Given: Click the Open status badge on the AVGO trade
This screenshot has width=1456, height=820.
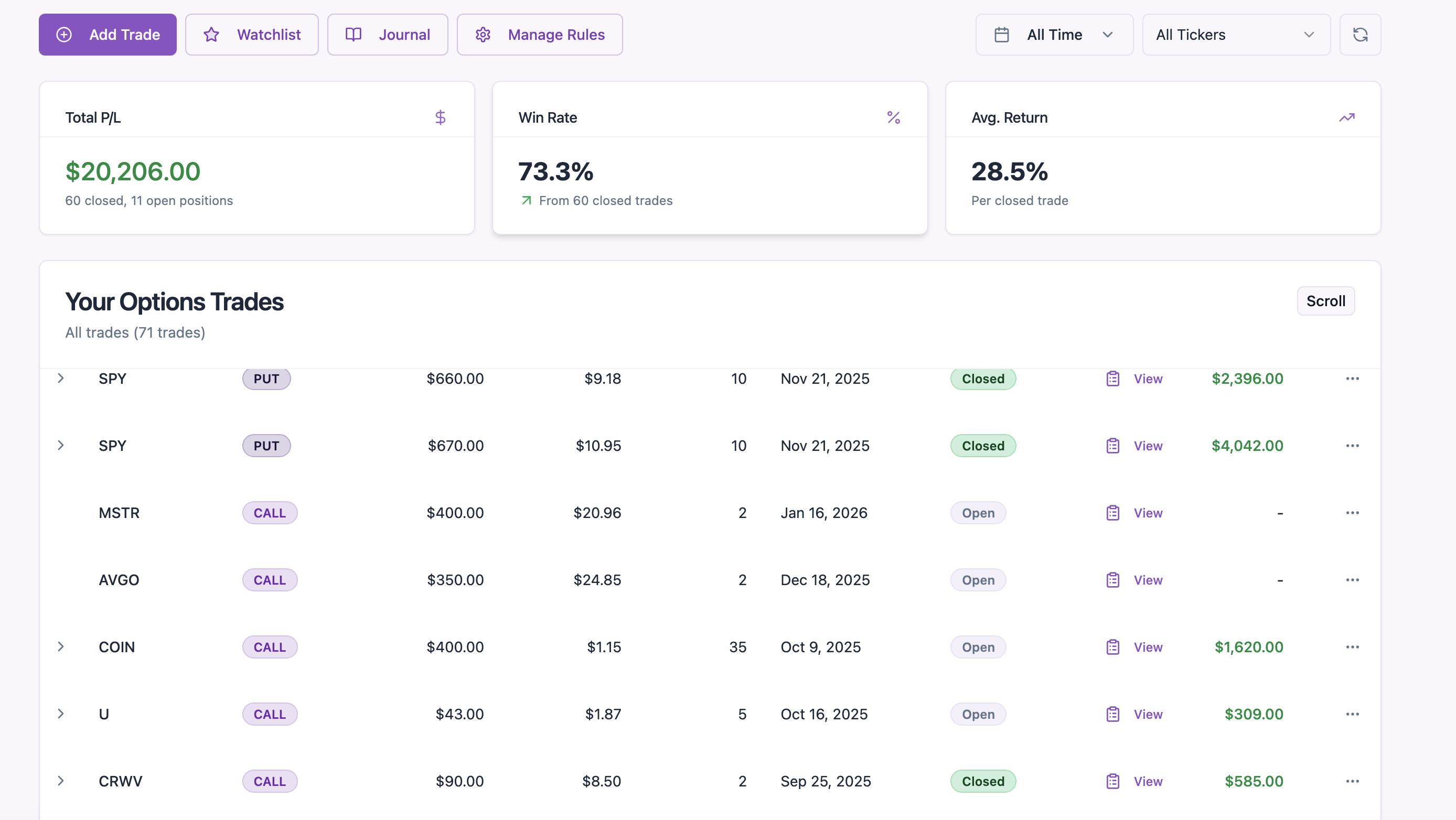Looking at the screenshot, I should [978, 580].
